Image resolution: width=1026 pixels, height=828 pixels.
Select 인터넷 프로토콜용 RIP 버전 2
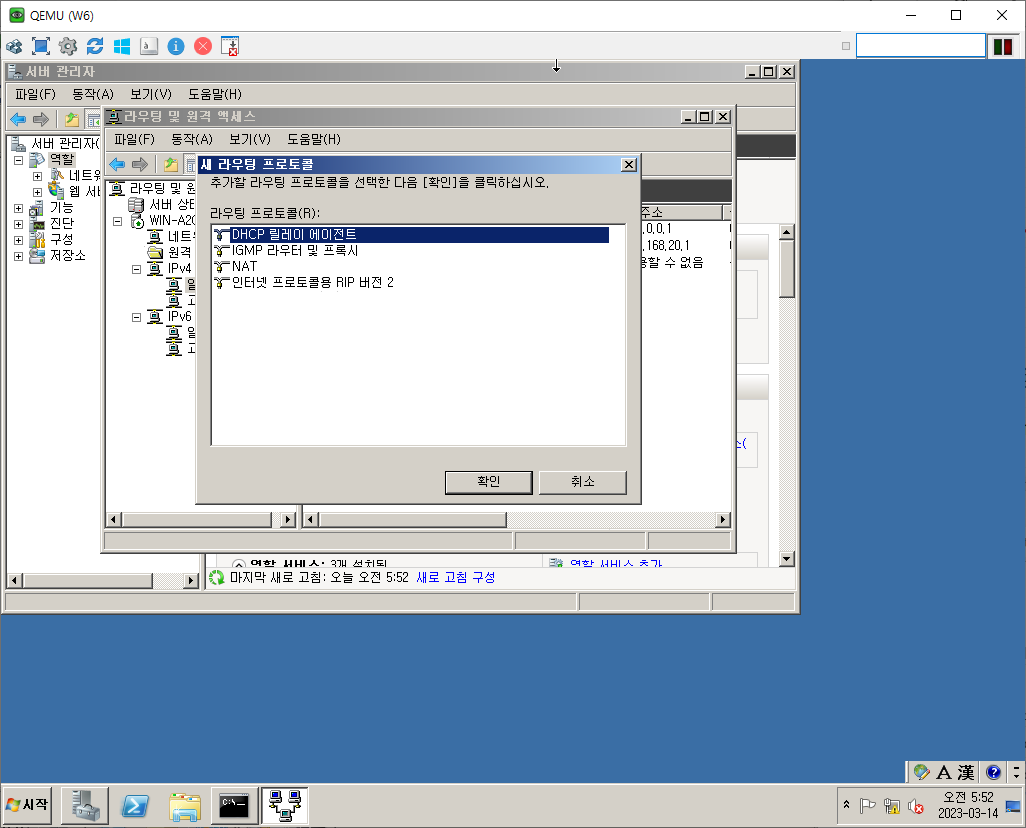[x=304, y=282]
